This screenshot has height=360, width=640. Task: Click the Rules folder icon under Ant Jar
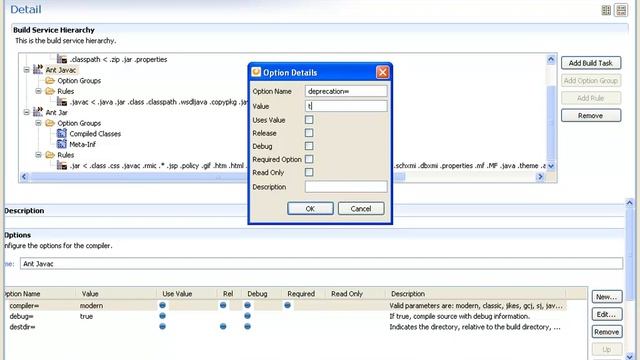50,155
